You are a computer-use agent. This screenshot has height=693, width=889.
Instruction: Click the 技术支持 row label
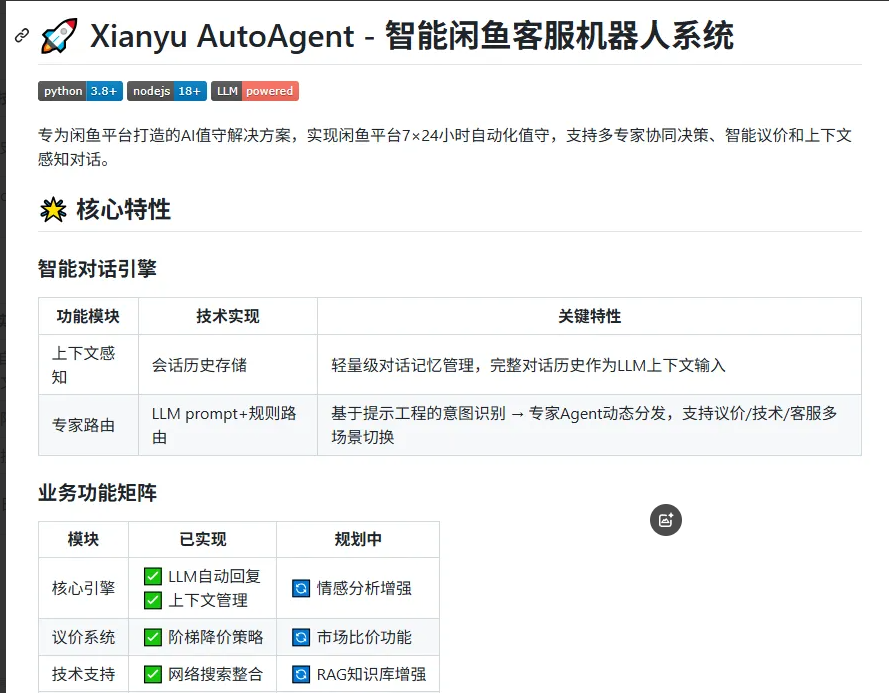tap(83, 674)
